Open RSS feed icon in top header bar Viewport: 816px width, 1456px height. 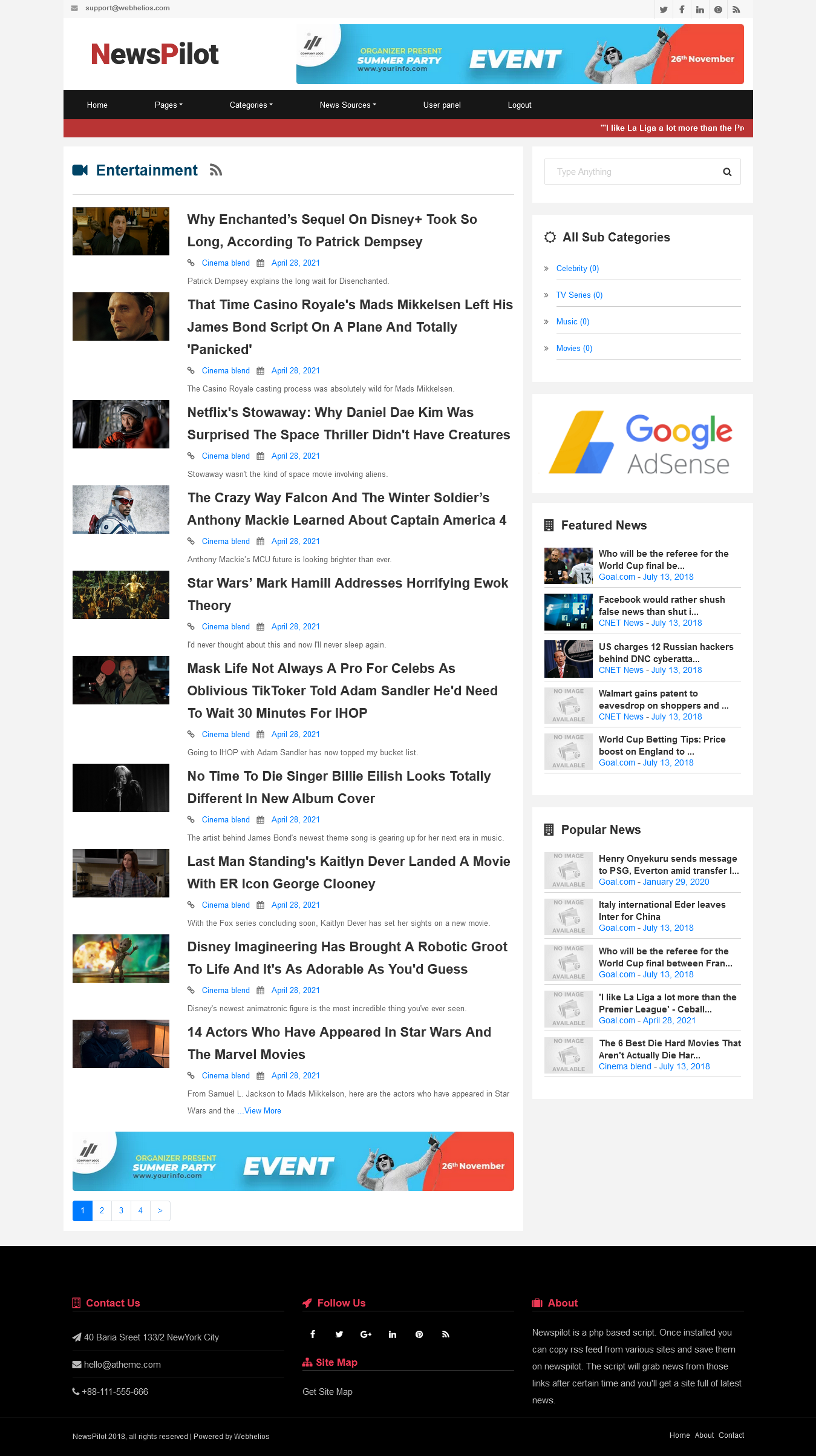[x=736, y=10]
